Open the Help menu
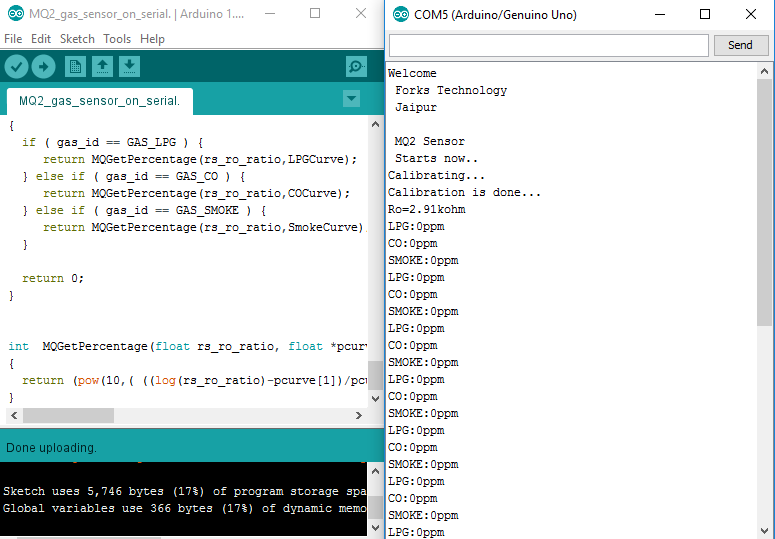Viewport: 775px width, 539px height. [152, 39]
